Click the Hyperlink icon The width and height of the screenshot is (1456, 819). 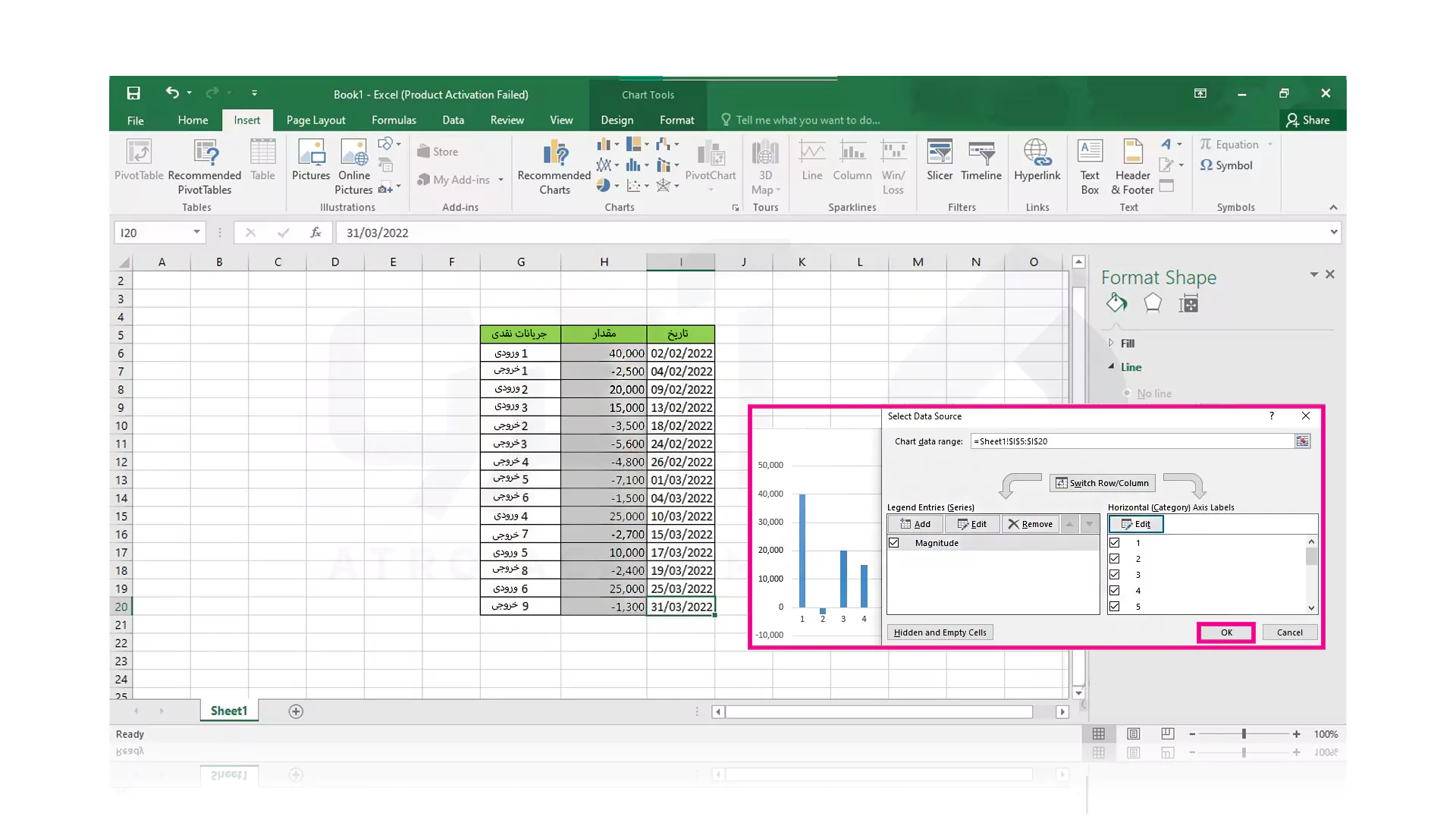(1037, 161)
